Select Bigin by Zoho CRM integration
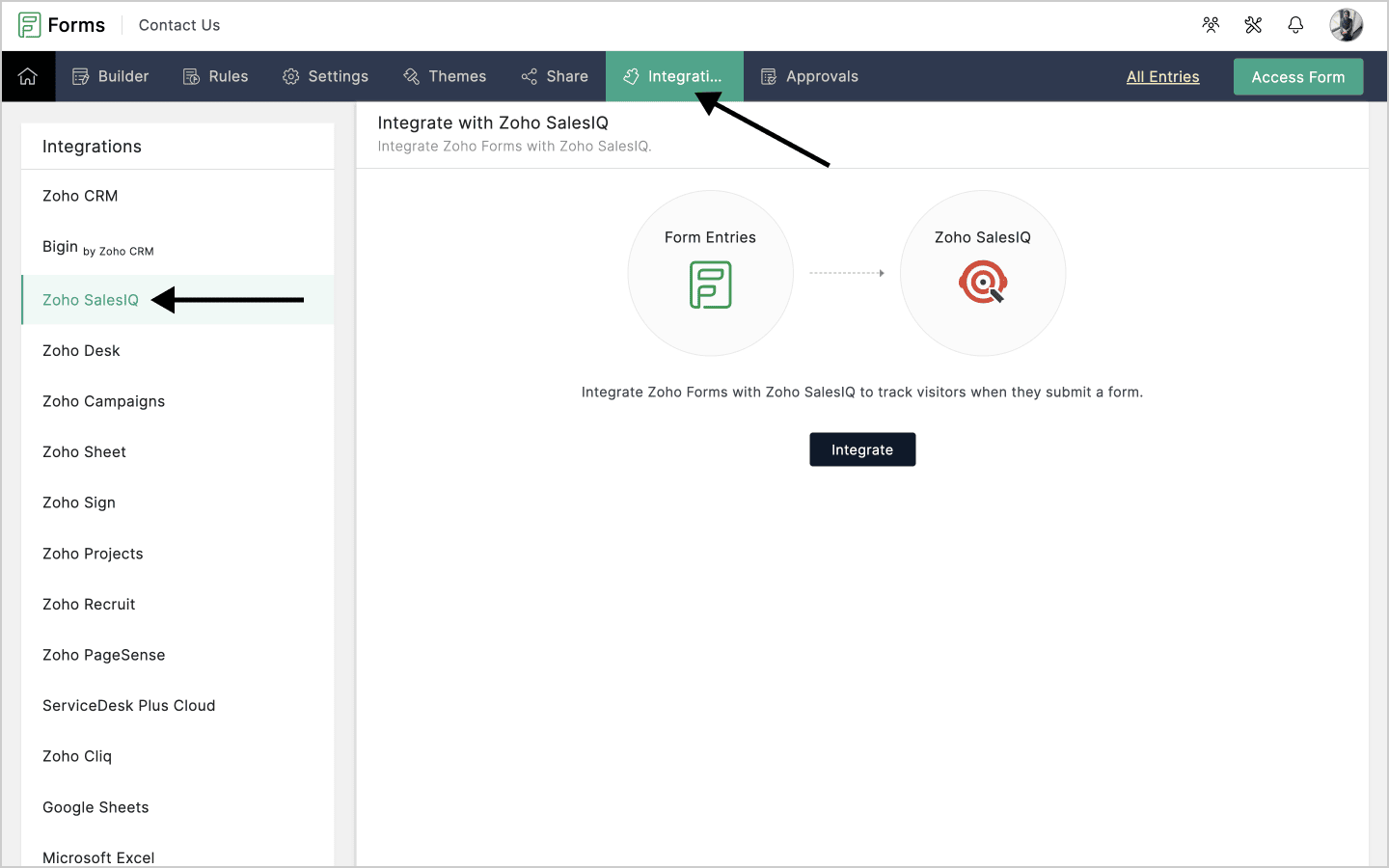 [177, 248]
